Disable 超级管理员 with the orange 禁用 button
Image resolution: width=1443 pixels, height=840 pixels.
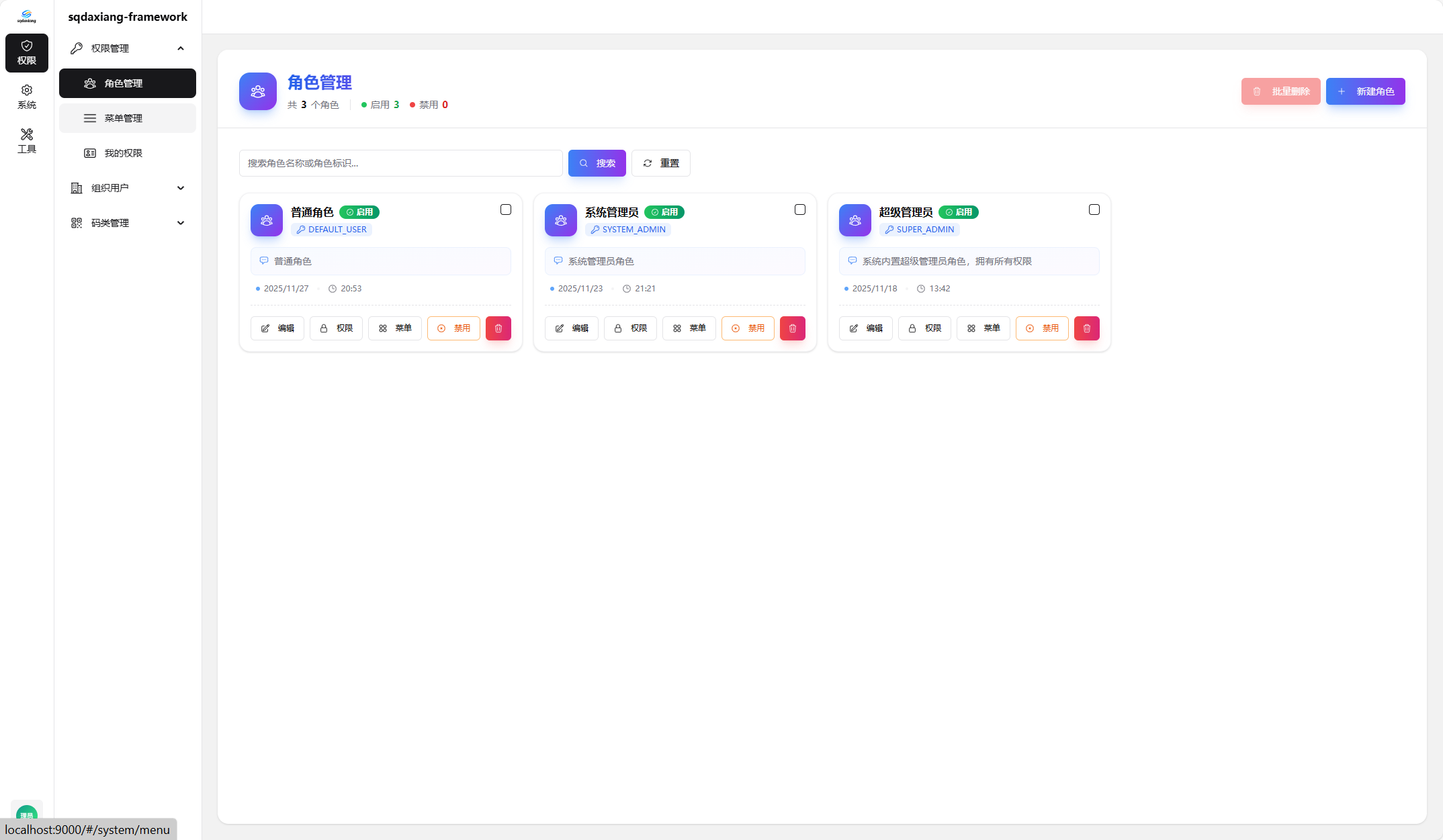1042,328
